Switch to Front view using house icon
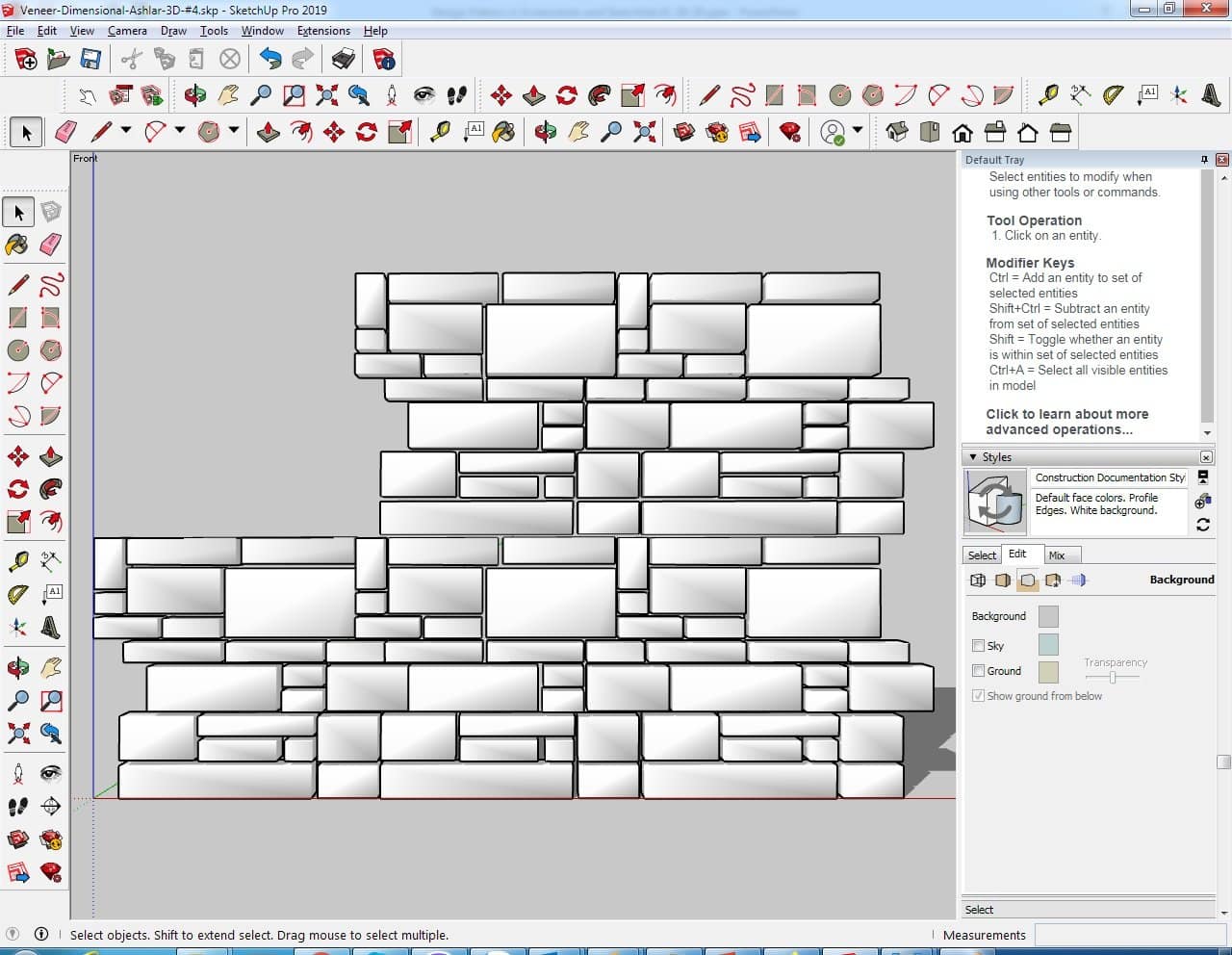Viewport: 1232px width, 955px height. [x=962, y=132]
